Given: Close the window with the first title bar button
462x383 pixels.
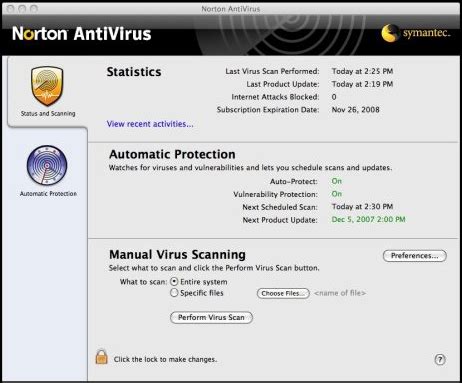Looking at the screenshot, I should pyautogui.click(x=10, y=9).
